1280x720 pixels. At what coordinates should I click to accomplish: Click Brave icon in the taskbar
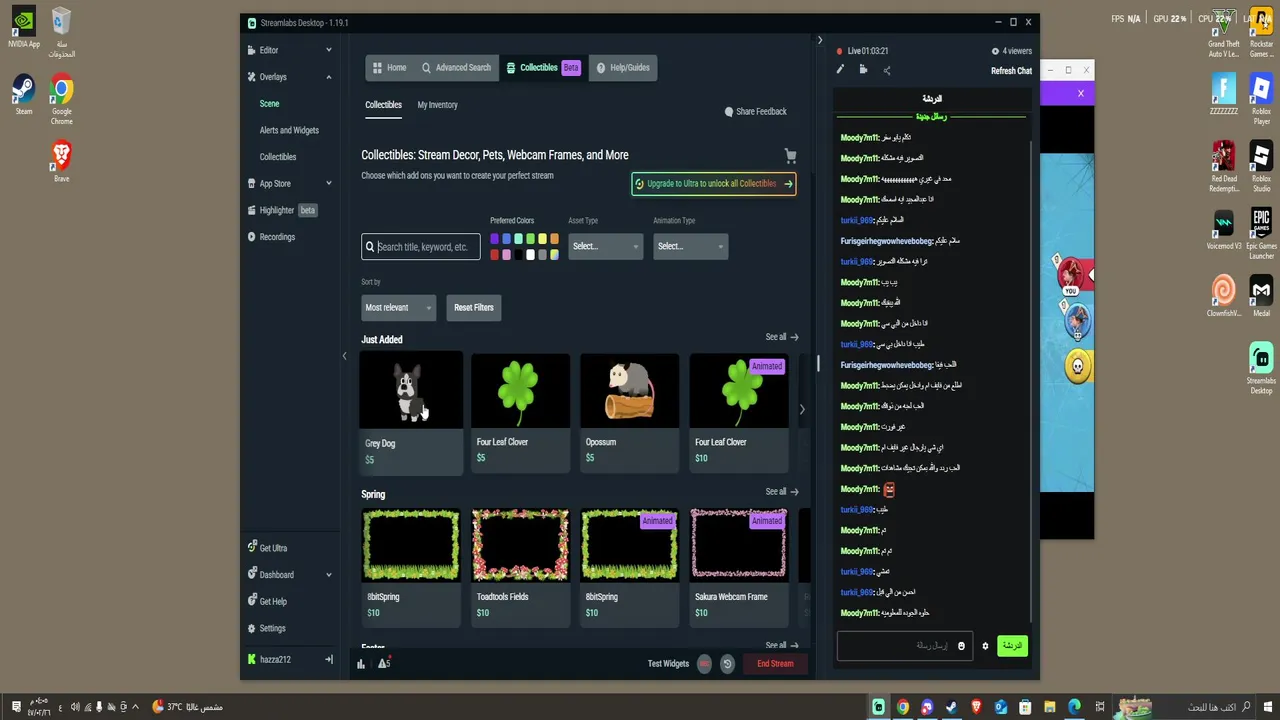click(976, 707)
